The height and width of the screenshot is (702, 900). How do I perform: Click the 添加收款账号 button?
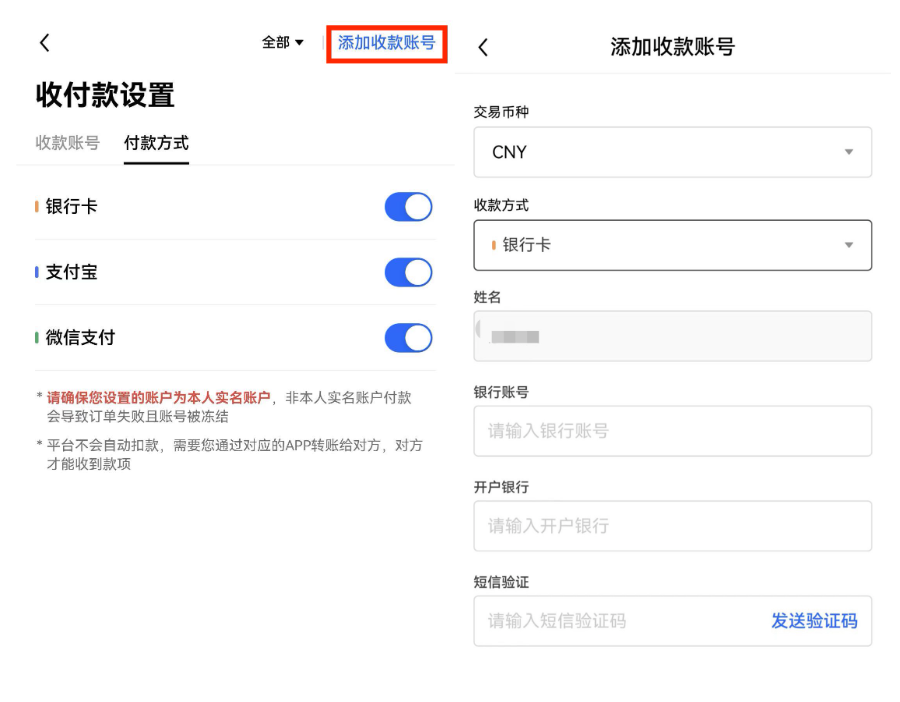(x=386, y=44)
